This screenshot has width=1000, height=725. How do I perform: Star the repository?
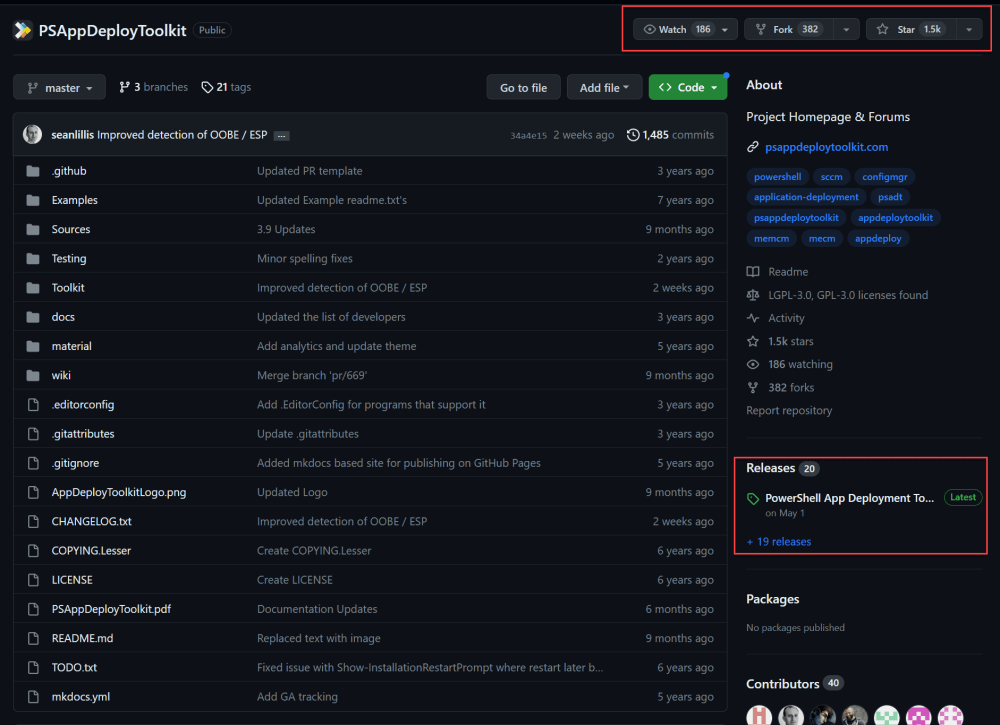click(911, 29)
